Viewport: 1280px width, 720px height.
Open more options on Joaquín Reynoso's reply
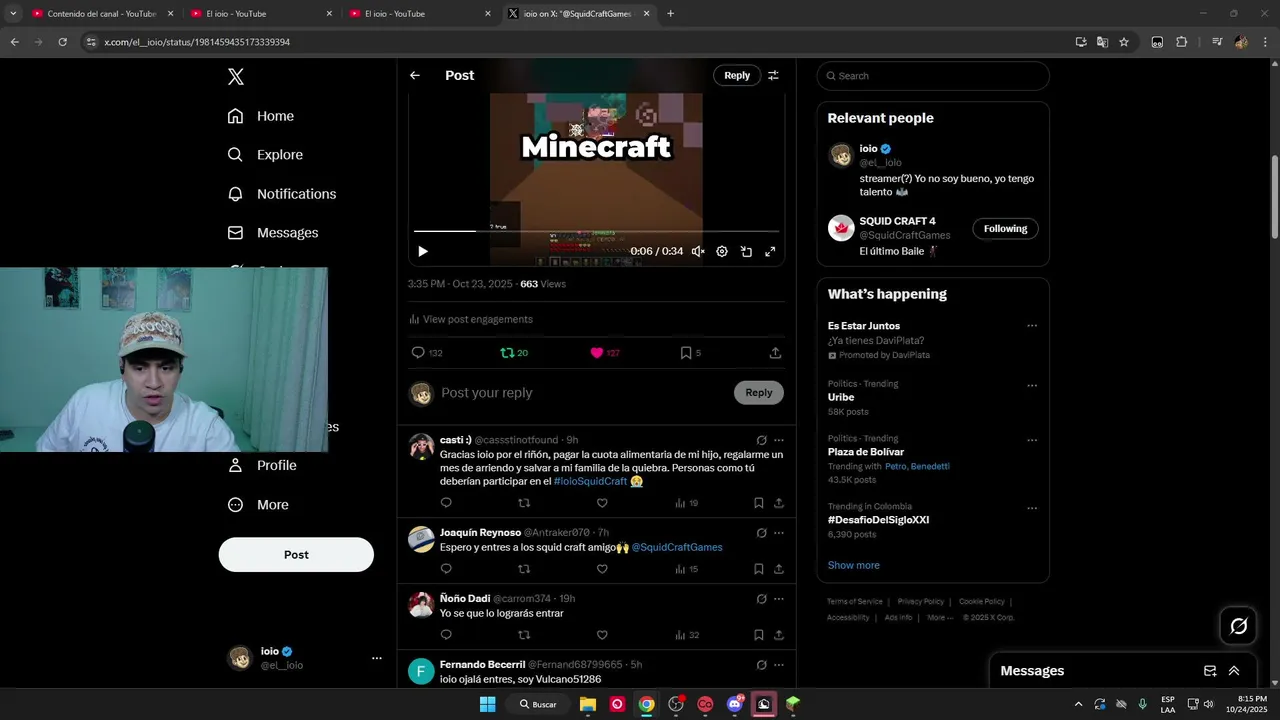pos(779,533)
